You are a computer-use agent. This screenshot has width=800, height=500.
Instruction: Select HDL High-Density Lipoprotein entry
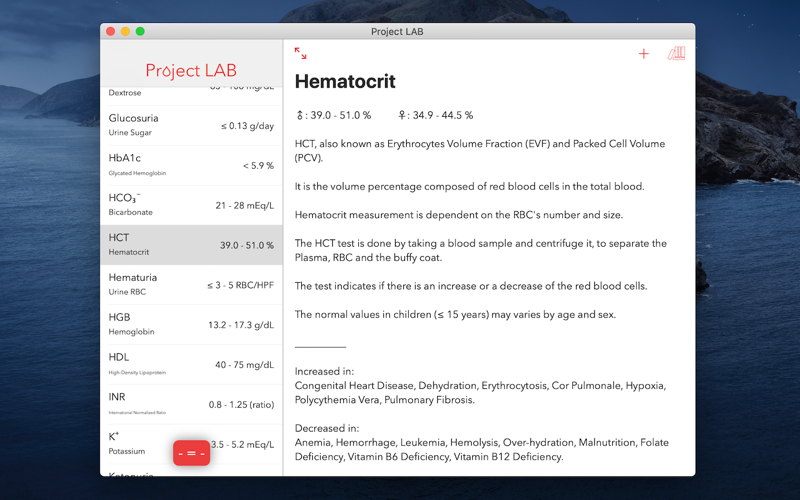pos(191,365)
